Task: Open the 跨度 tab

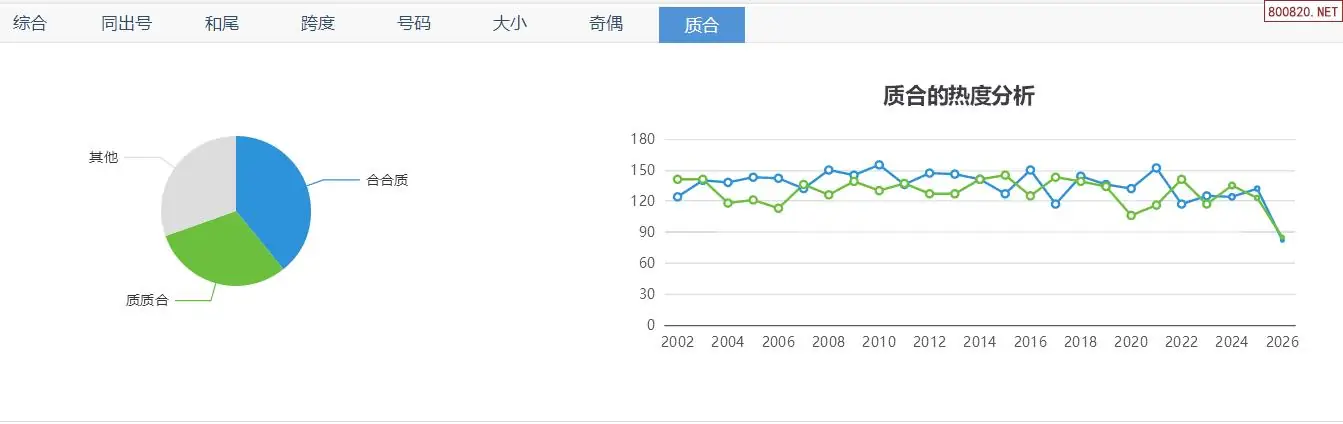Action: (x=318, y=24)
